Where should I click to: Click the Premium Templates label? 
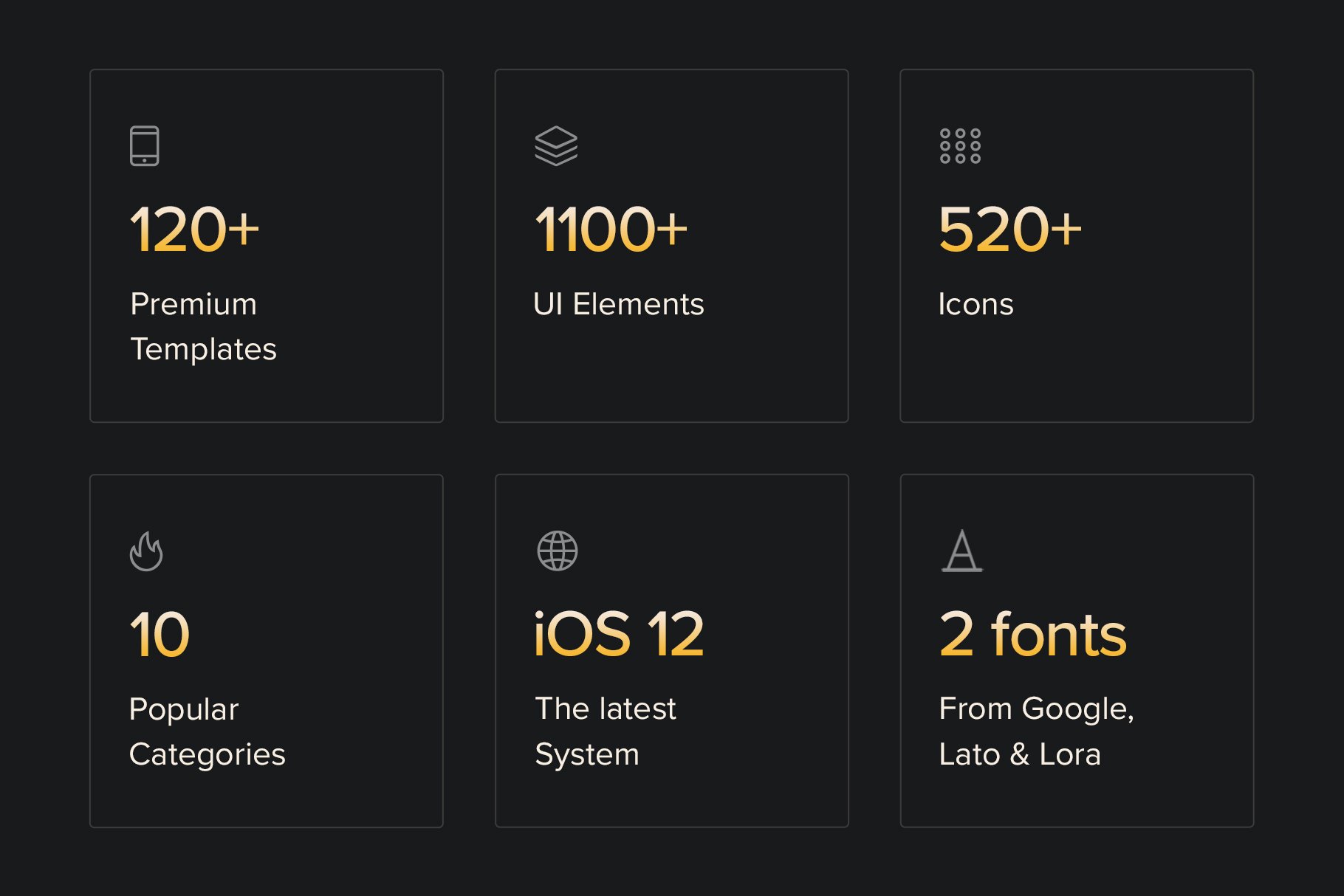pos(203,327)
